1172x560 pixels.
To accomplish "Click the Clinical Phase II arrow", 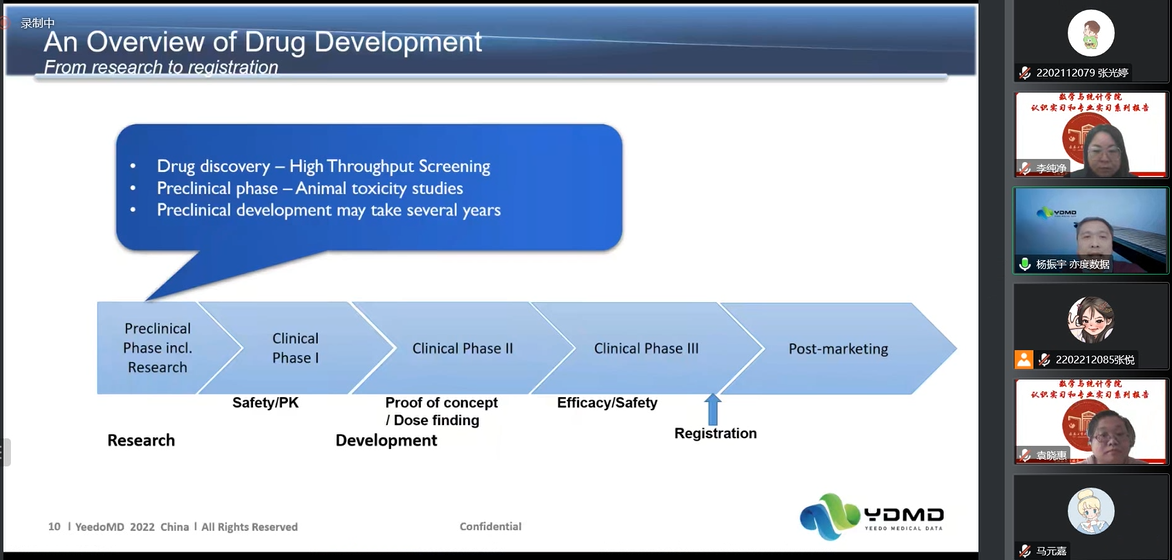I will pyautogui.click(x=462, y=349).
